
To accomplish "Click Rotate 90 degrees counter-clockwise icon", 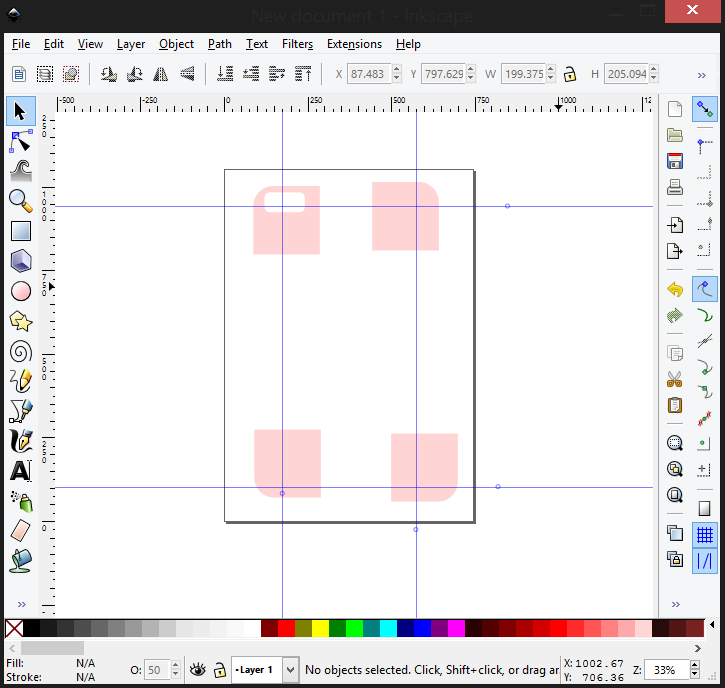I will click(x=109, y=74).
